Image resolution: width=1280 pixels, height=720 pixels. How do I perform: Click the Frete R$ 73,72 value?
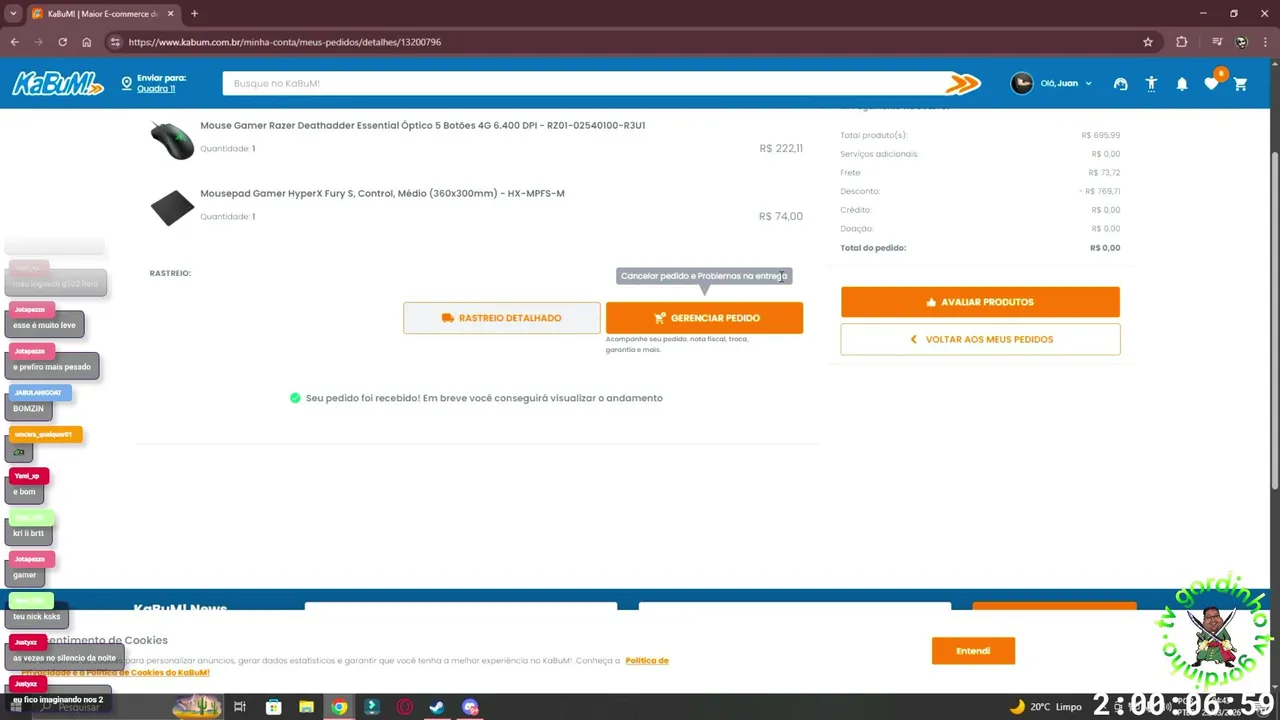(x=1104, y=173)
